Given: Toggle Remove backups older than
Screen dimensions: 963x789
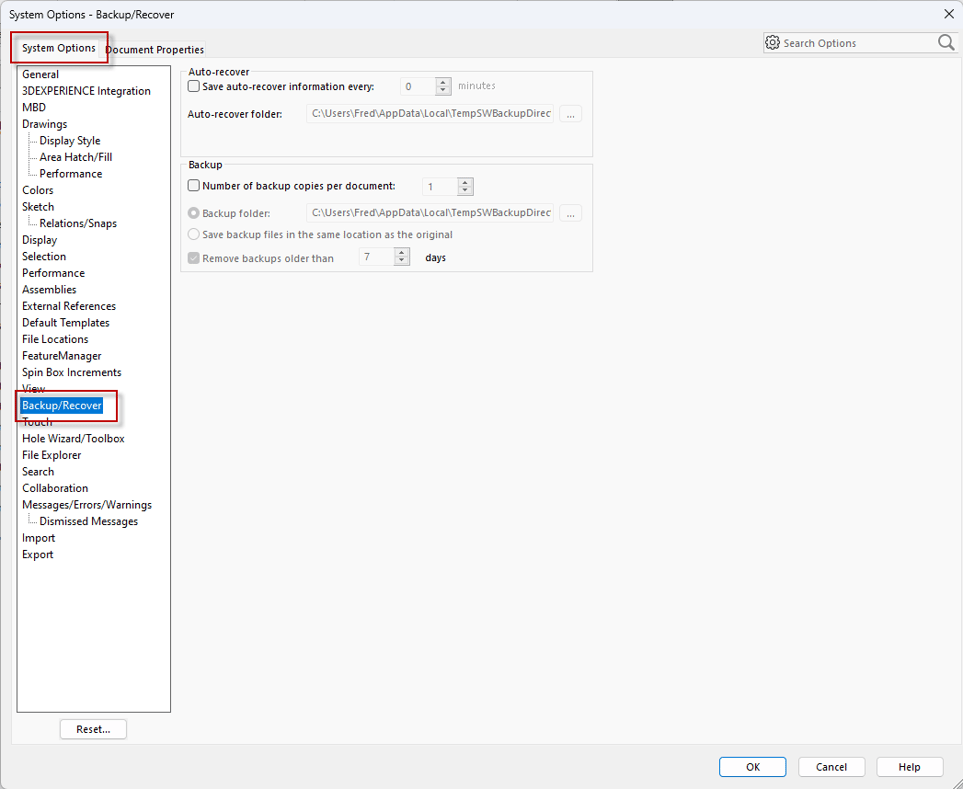Looking at the screenshot, I should [193, 257].
